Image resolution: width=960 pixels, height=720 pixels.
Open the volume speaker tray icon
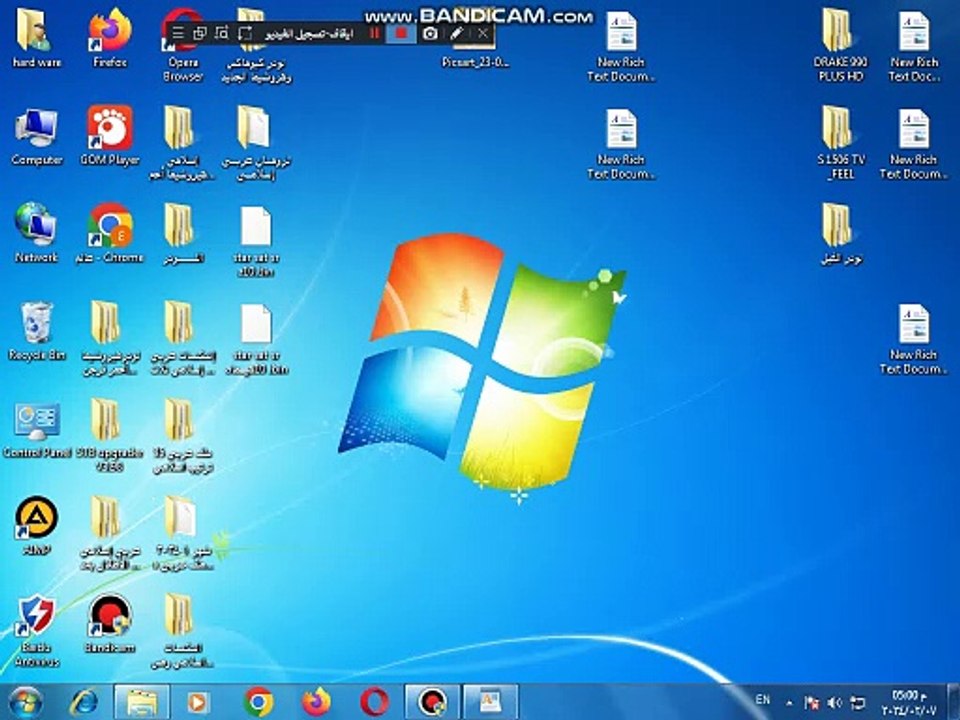[834, 702]
